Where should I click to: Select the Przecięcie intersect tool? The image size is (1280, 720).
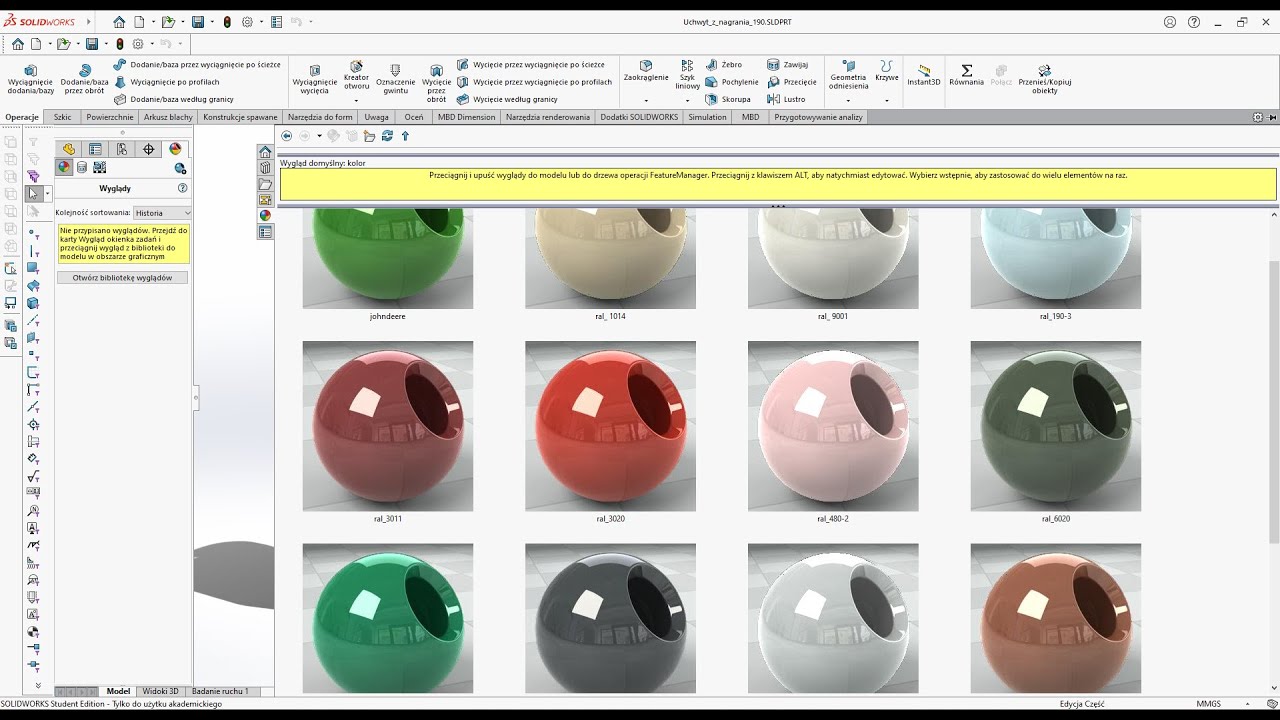point(792,82)
